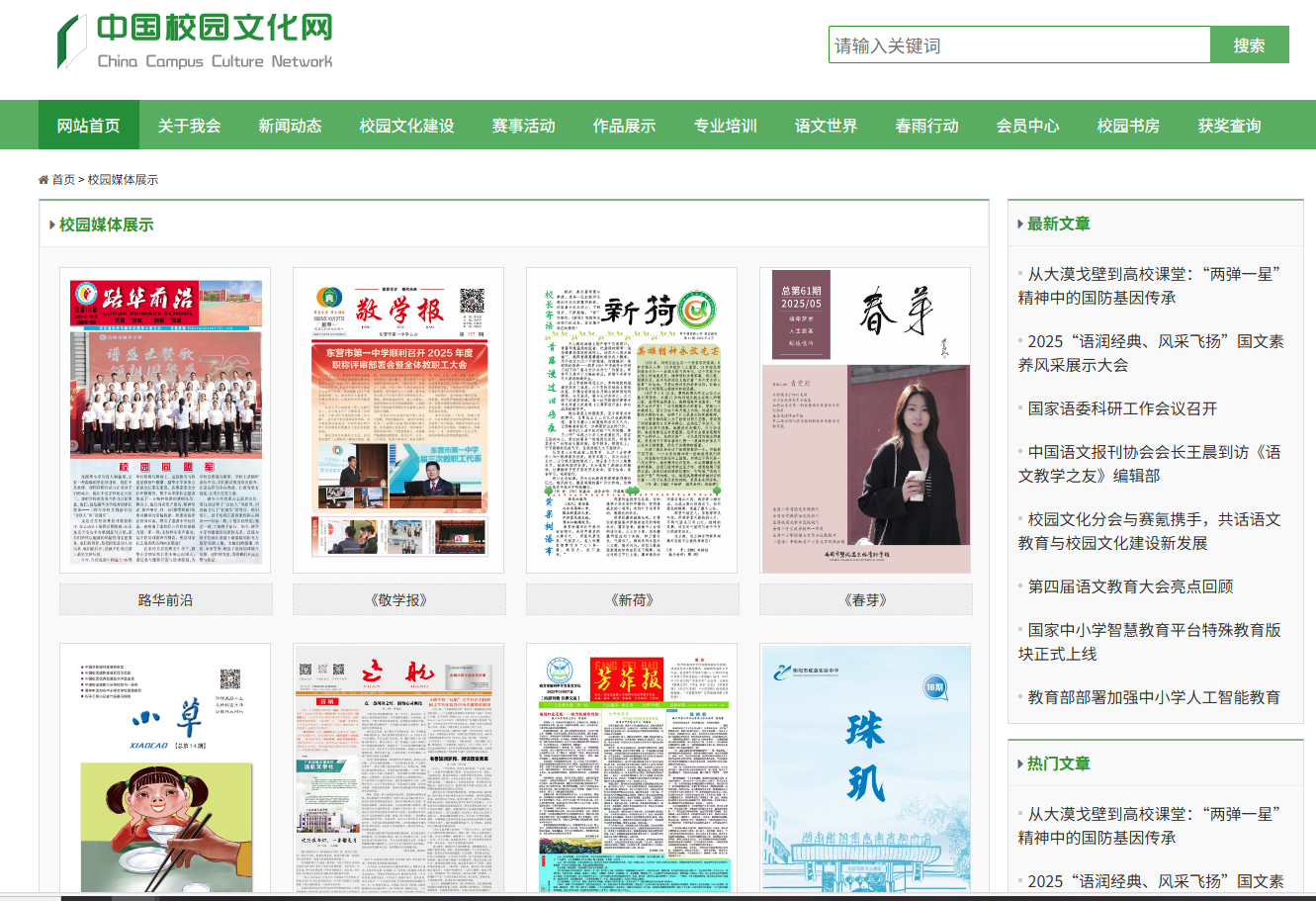The image size is (1316, 901).
Task: Open the 新闻动态 navigation menu item
Action: point(290,126)
